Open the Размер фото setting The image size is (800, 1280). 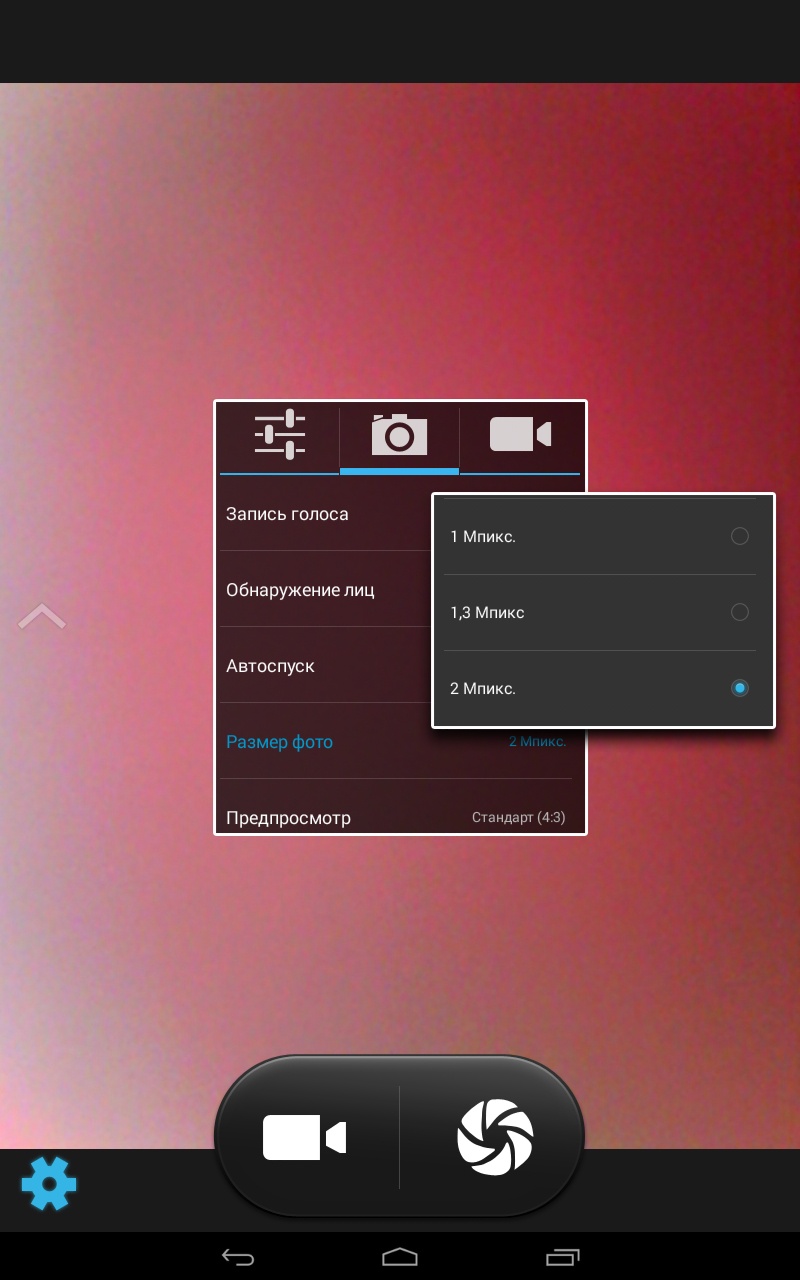click(x=280, y=742)
